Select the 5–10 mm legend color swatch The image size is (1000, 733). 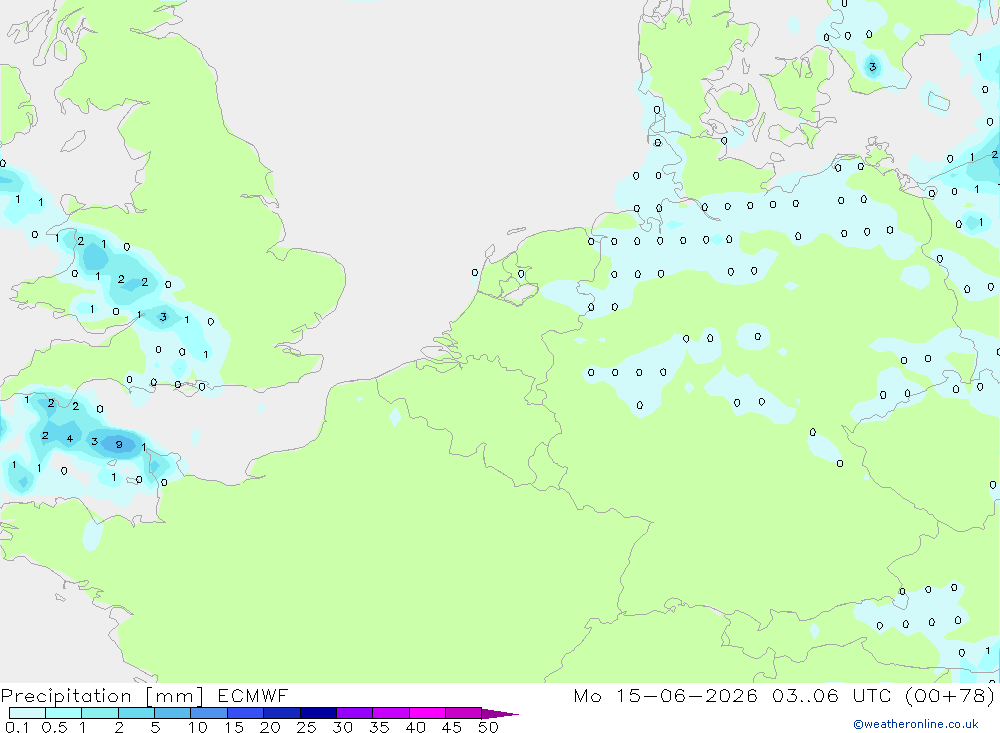(172, 713)
